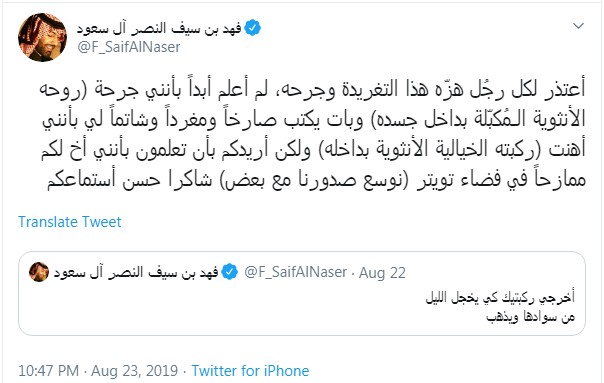Viewport: 604px width, 383px height.
Task: Open the tweet options chevron menu
Action: (578, 26)
